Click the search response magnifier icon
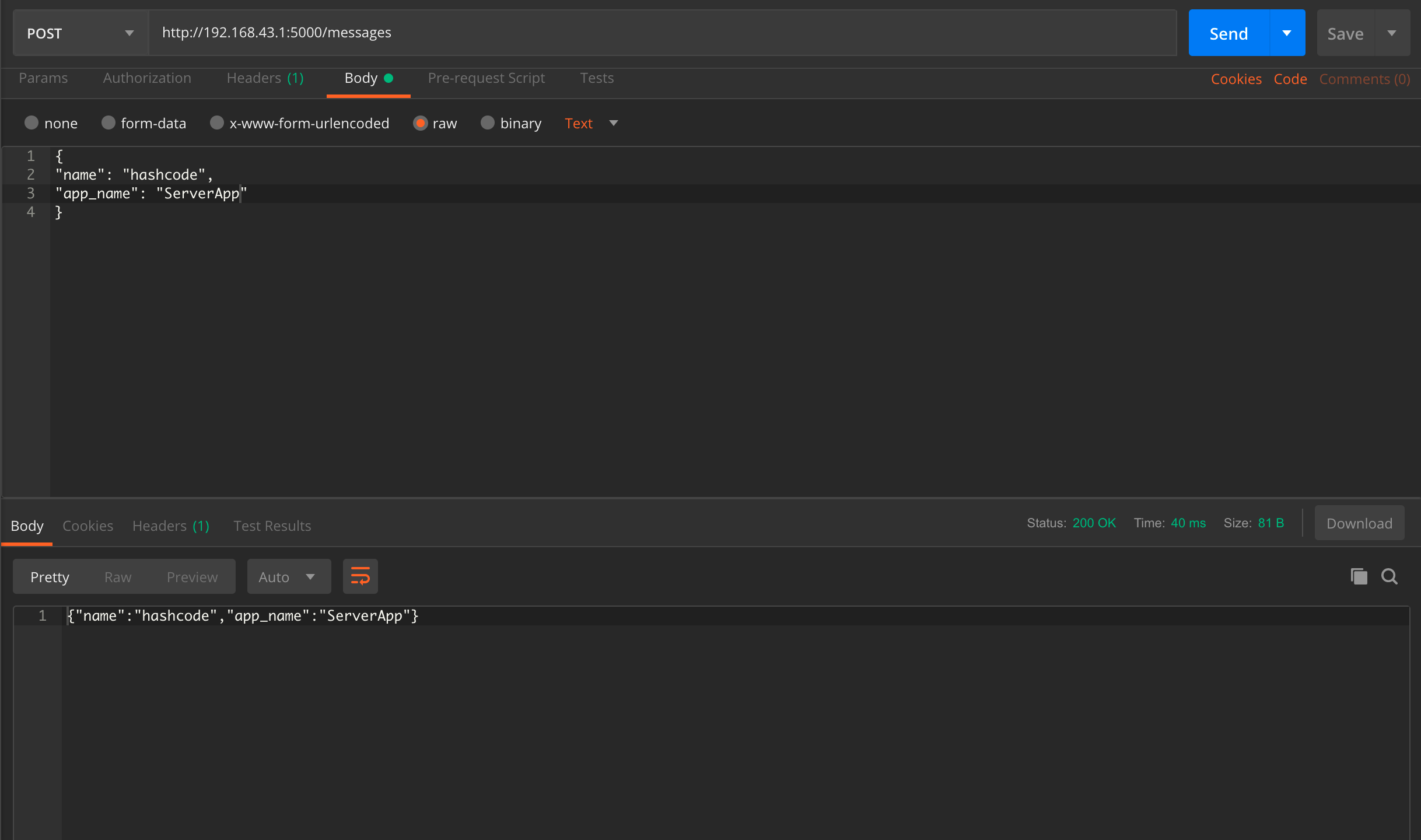 coord(1389,576)
